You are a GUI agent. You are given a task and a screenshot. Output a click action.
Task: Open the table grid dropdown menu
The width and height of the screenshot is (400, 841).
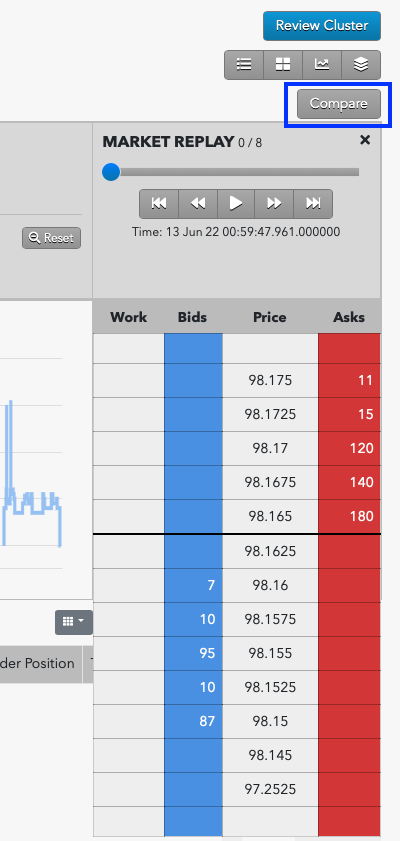tap(73, 622)
